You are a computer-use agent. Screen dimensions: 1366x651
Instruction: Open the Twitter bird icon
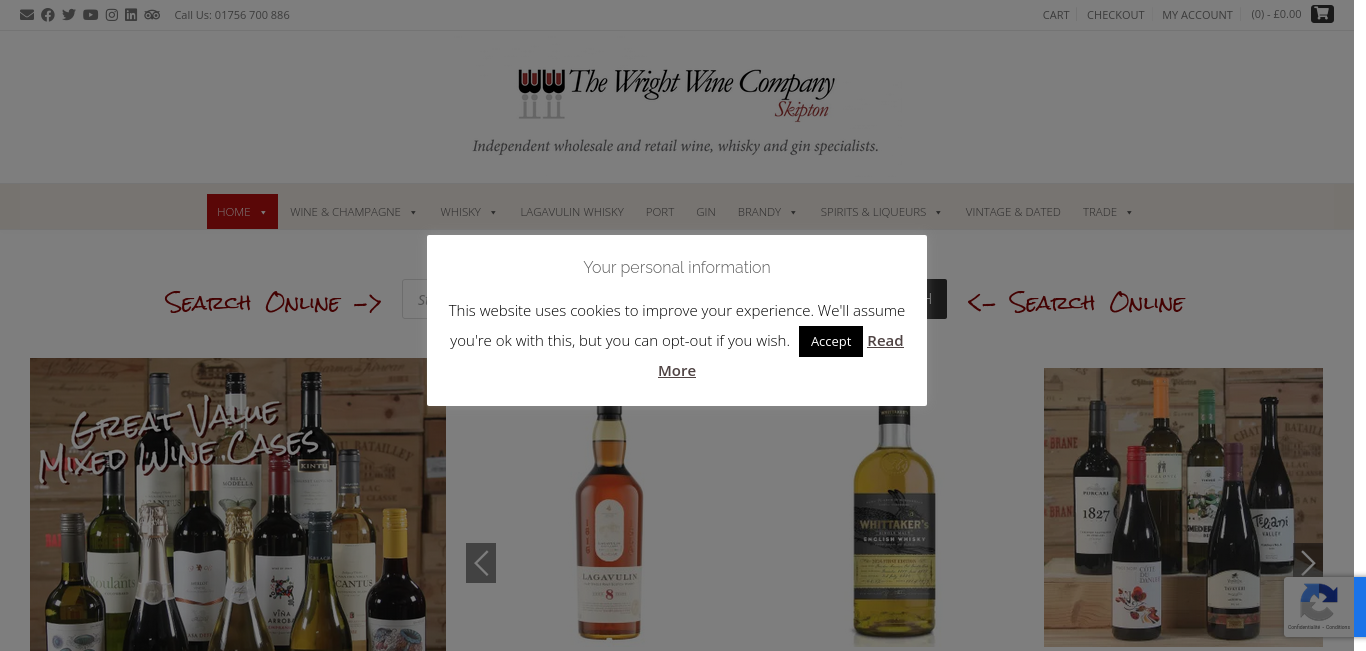(x=69, y=15)
